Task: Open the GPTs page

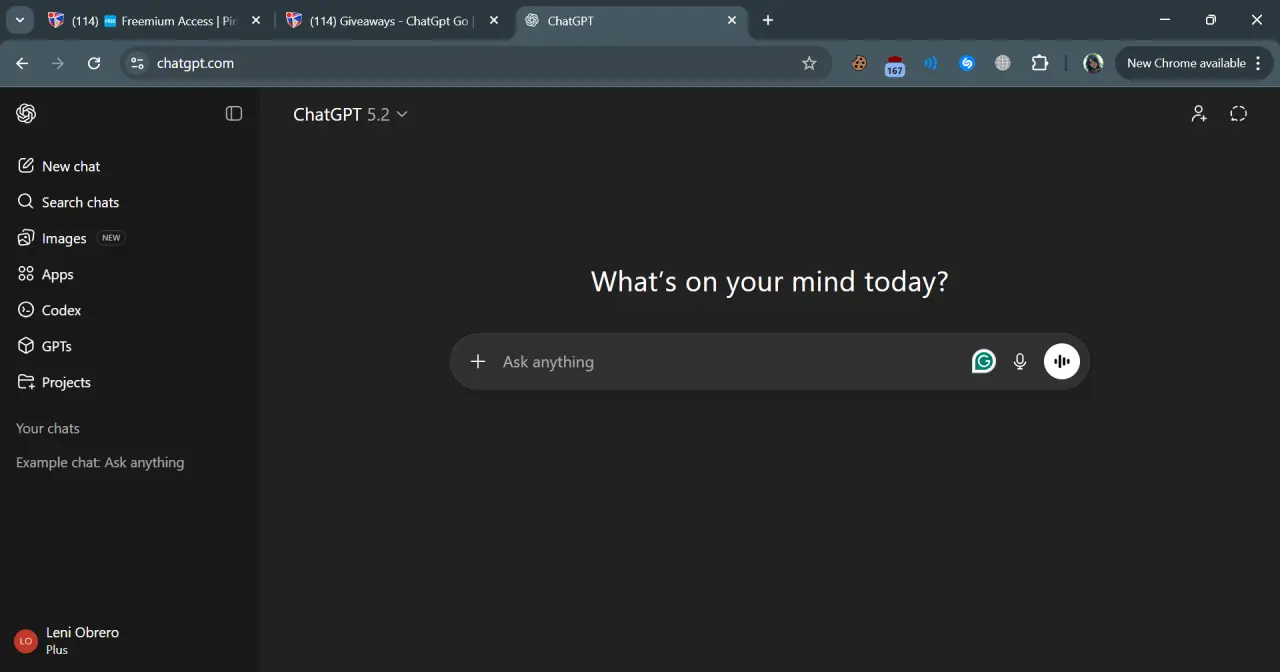Action: 128,346
